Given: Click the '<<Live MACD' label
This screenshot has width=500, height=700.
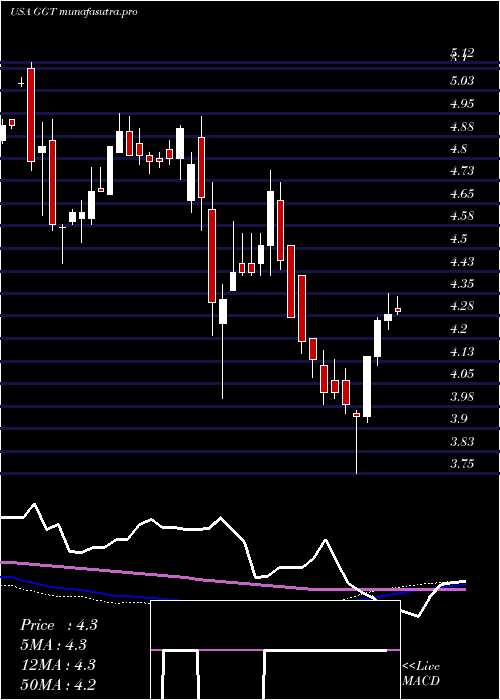Looking at the screenshot, I should tap(421, 674).
